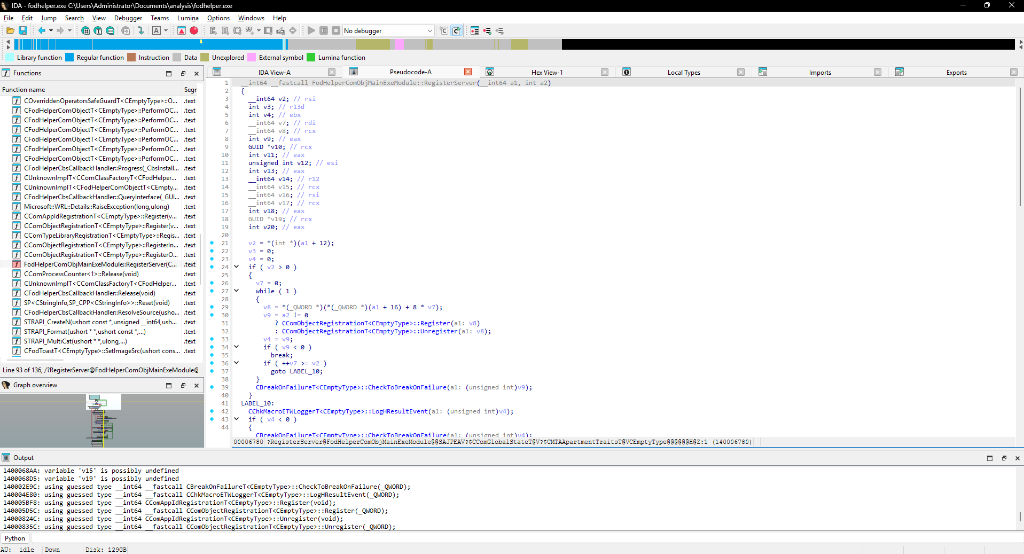
Task: Open the 'No debugger' selection combo box
Action: 388,31
